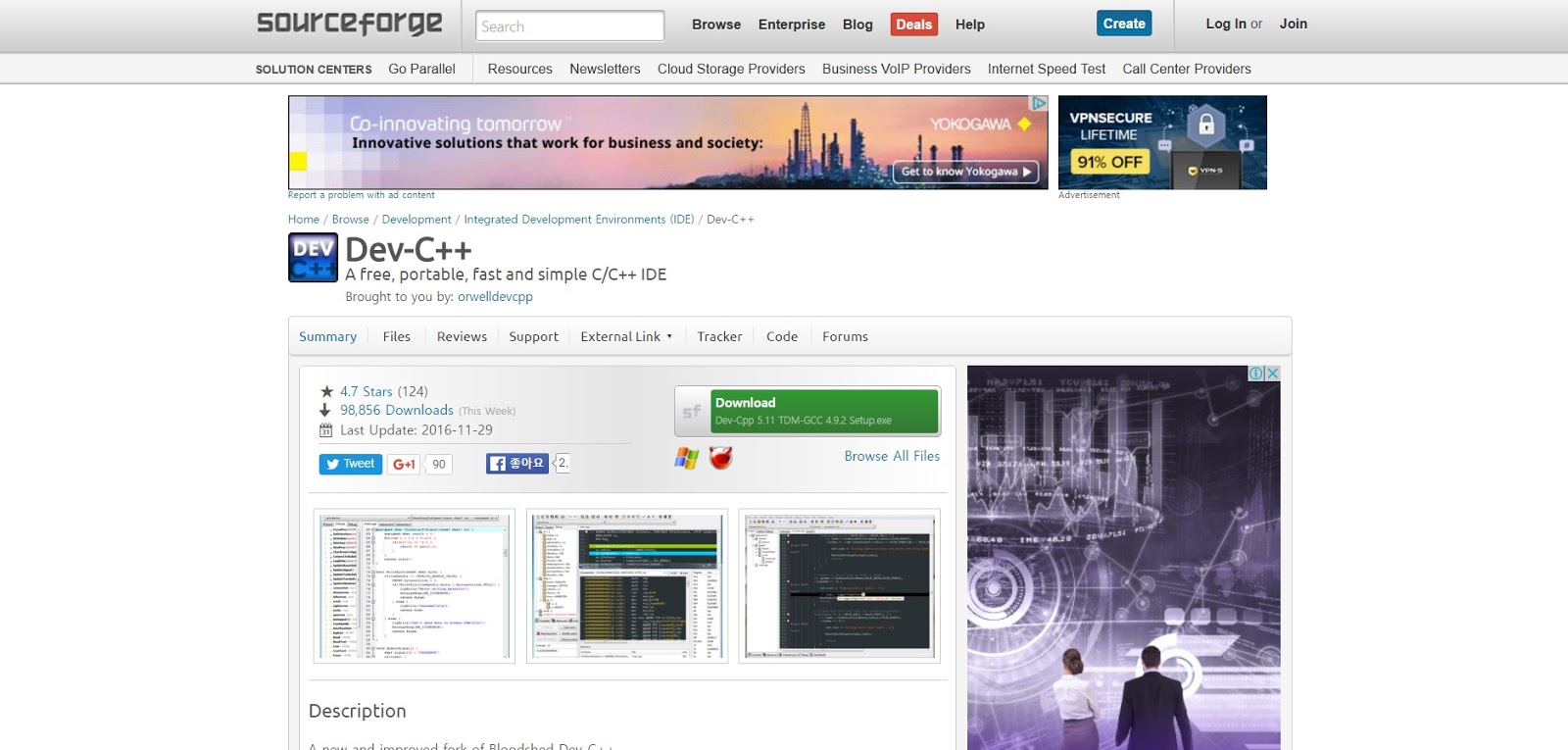Click Get to know Yokogawa button
The height and width of the screenshot is (750, 1568).
[966, 172]
